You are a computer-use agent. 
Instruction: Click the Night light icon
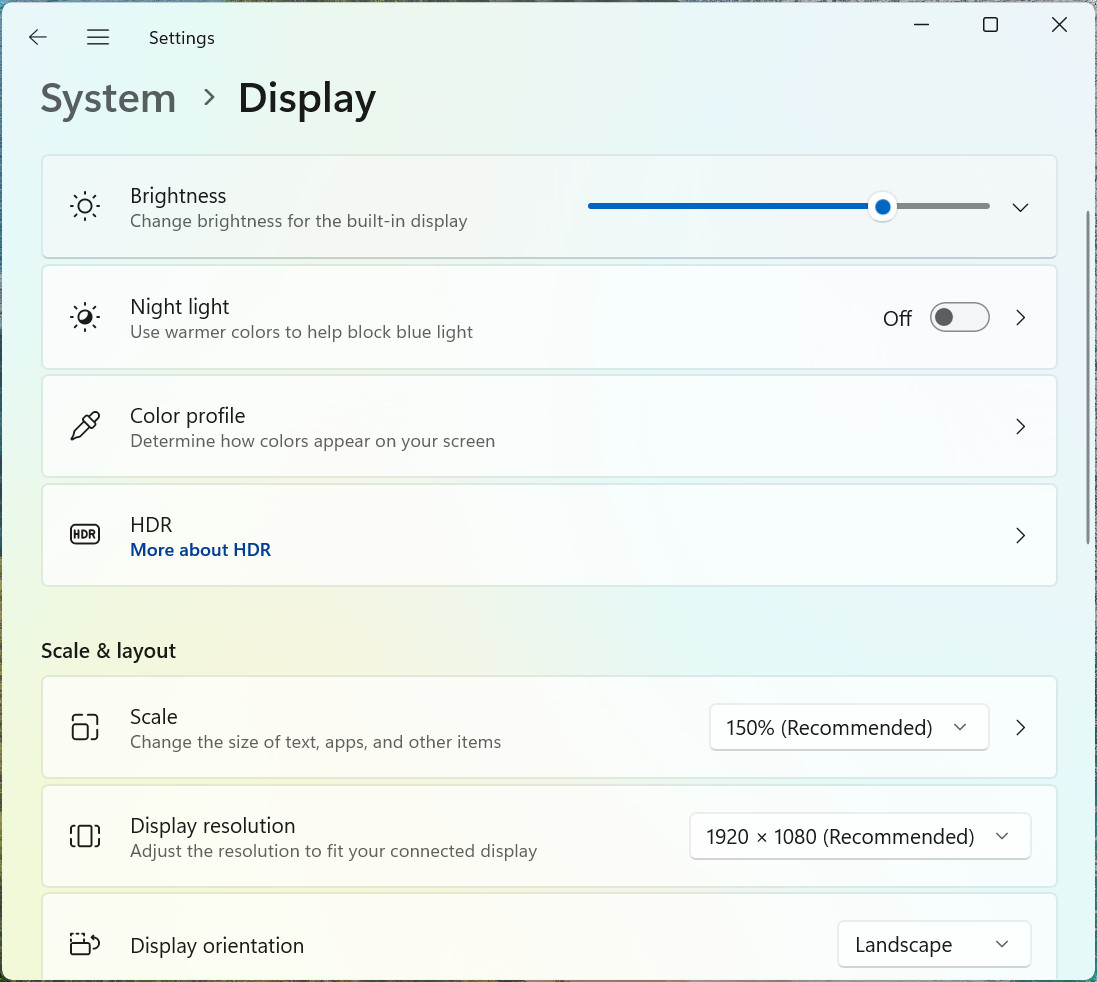tap(85, 317)
